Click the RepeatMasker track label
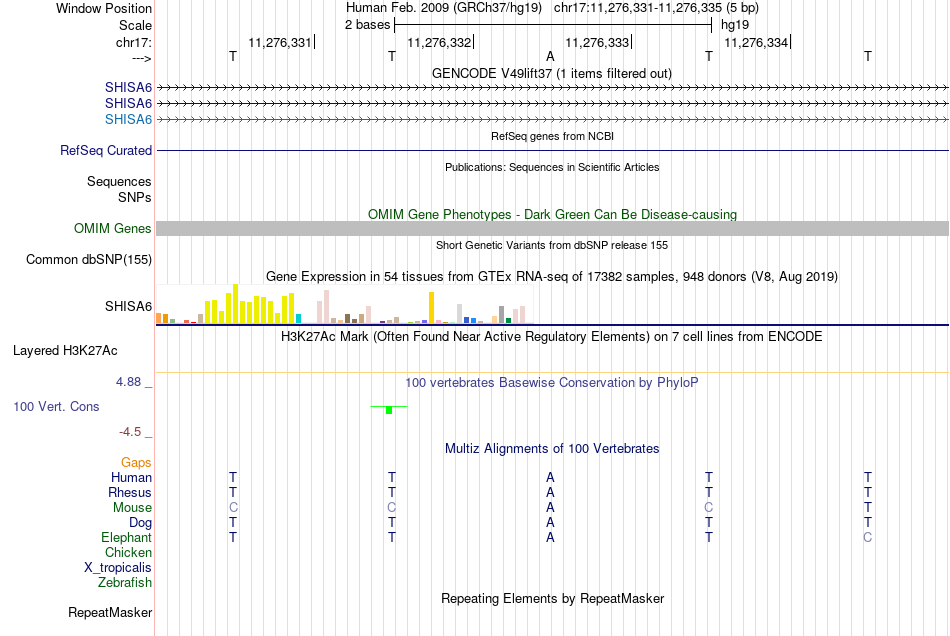This screenshot has height=636, width=950. pos(110,612)
